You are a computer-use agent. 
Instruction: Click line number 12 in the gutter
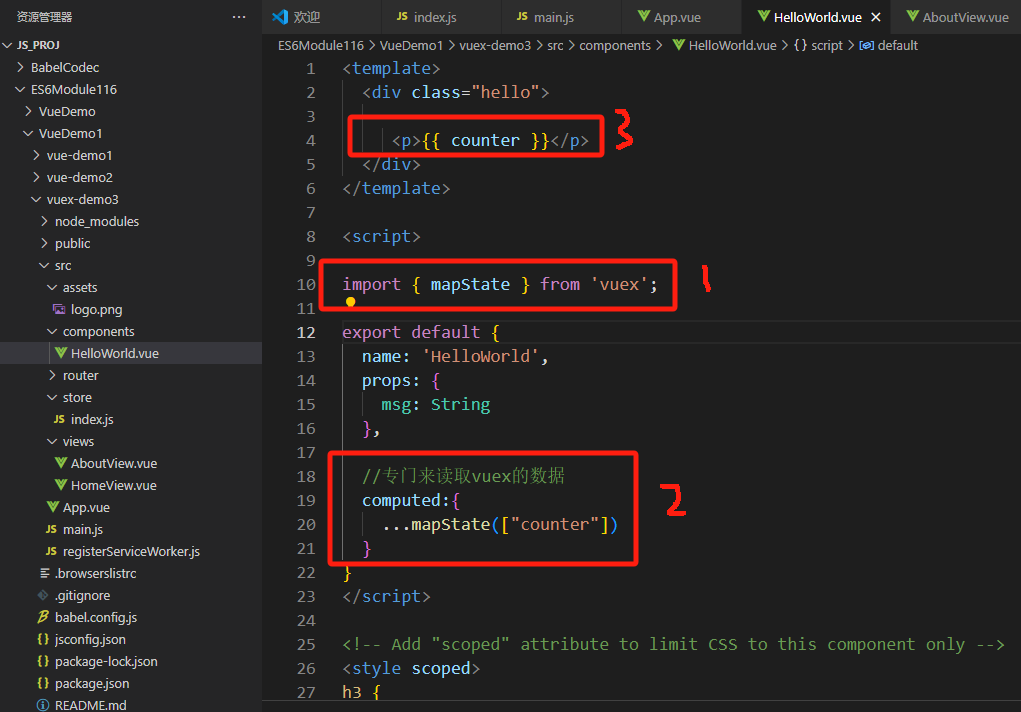coord(306,332)
